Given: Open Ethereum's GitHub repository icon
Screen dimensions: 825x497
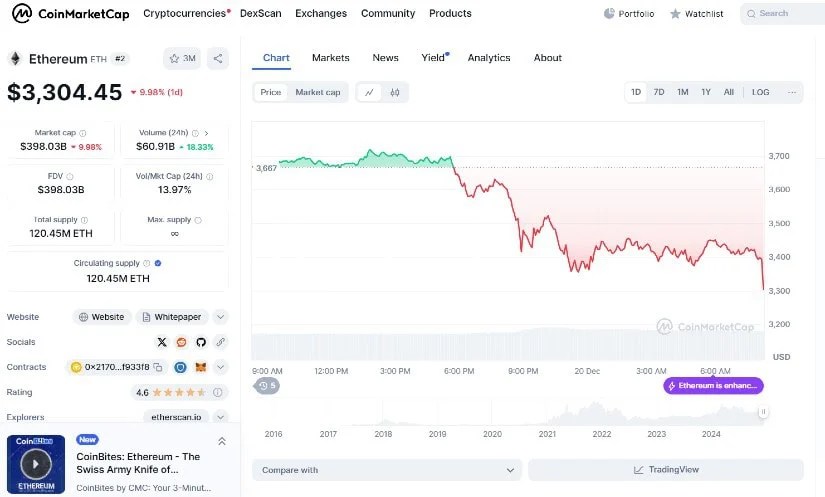Looking at the screenshot, I should [x=200, y=342].
